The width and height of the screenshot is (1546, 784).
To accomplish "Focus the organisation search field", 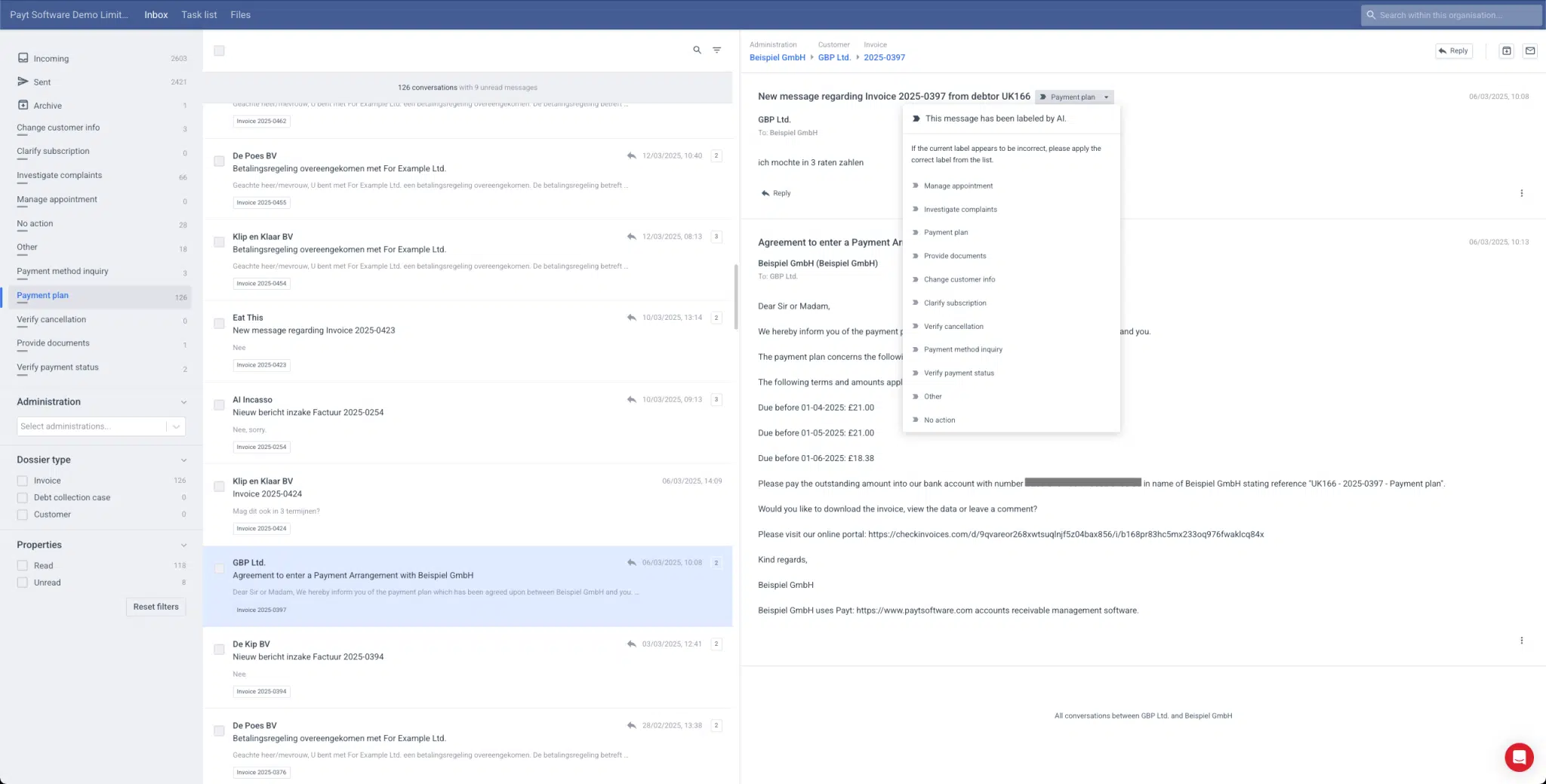I will click(x=1450, y=15).
